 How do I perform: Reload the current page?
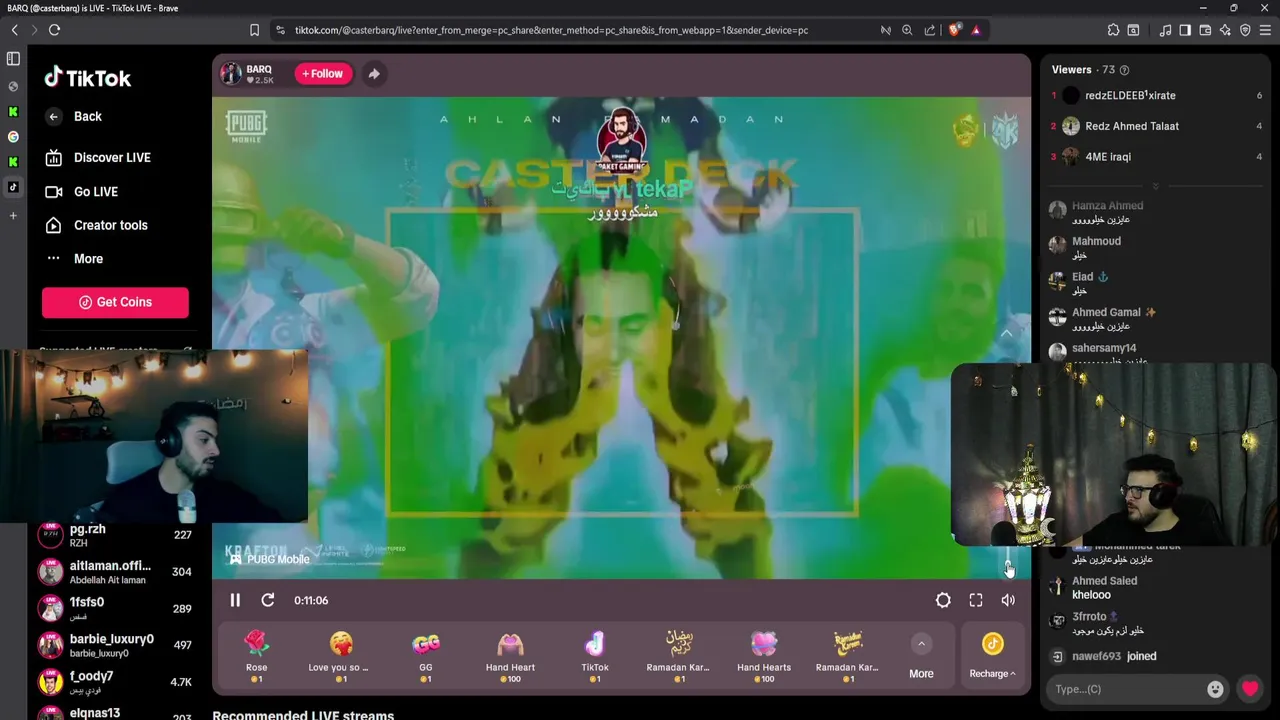54,30
